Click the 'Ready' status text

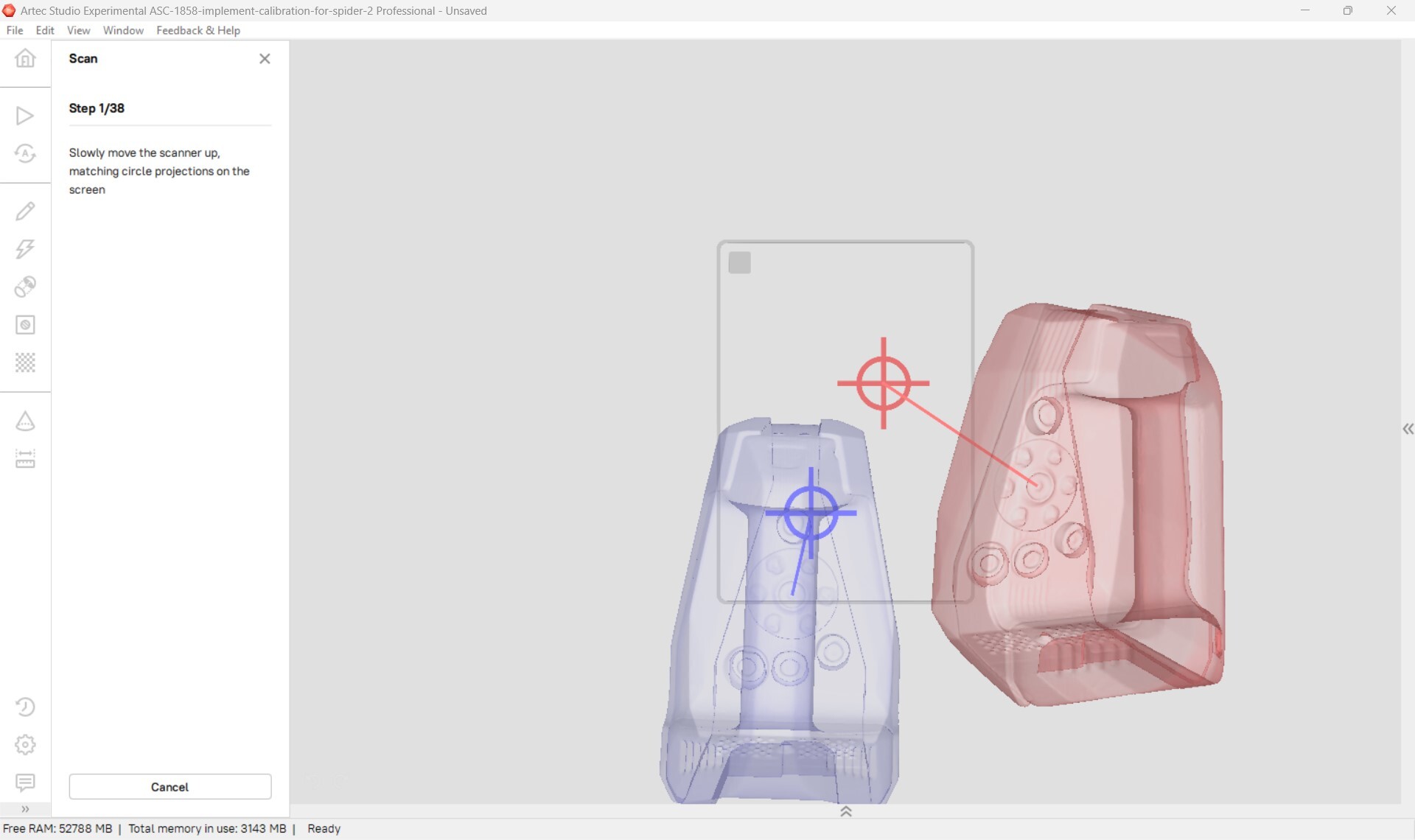pyautogui.click(x=324, y=828)
